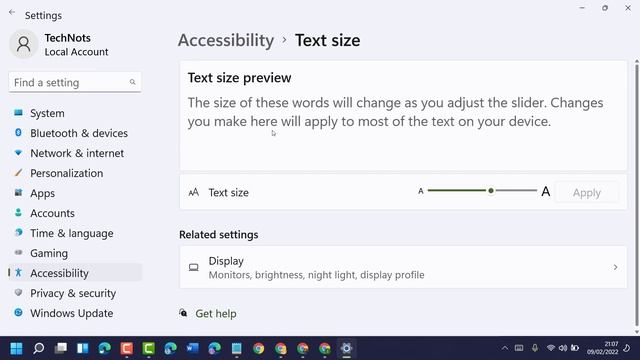Click the TechNots account name
The image size is (640, 360).
[67, 38]
